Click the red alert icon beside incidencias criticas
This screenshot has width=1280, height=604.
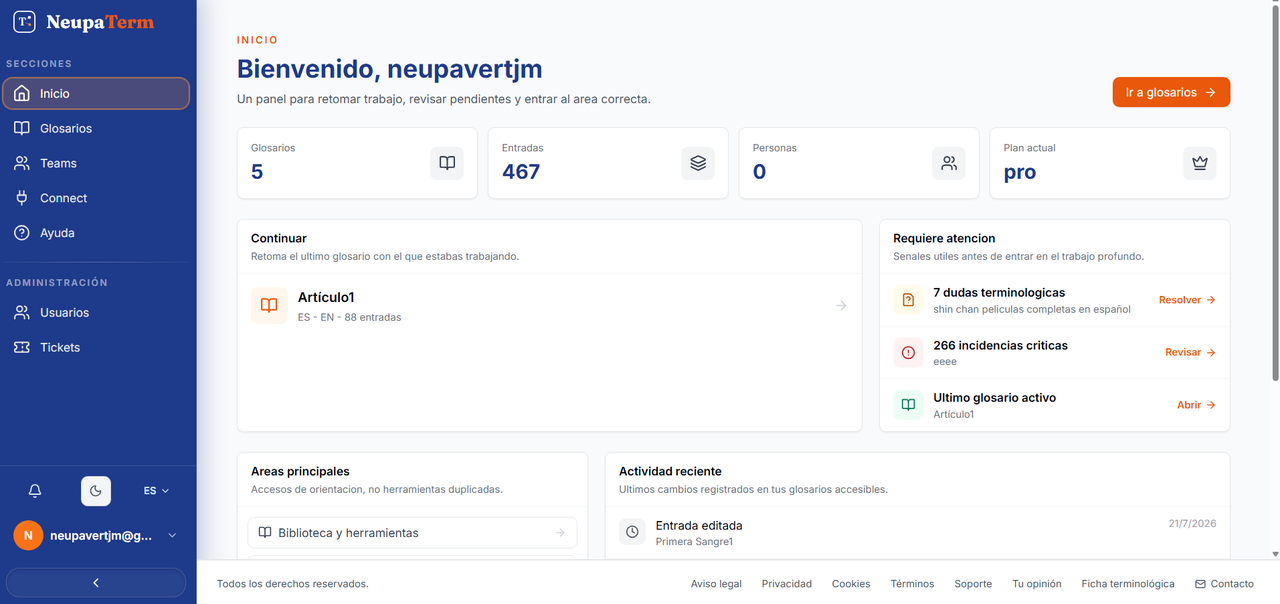908,352
